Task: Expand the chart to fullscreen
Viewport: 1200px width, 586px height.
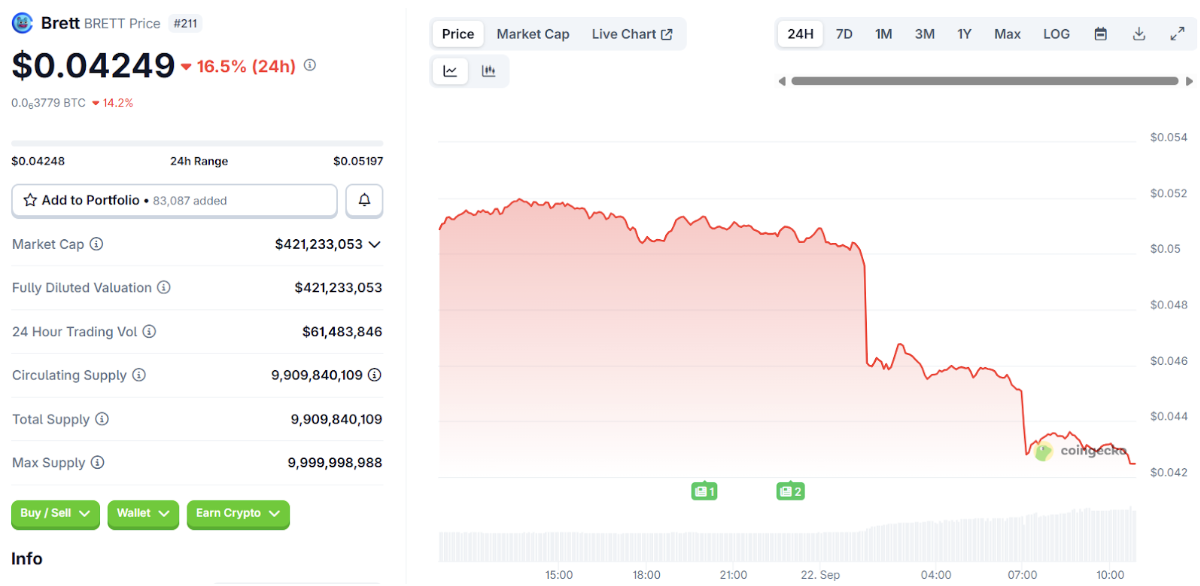Action: tap(1177, 34)
